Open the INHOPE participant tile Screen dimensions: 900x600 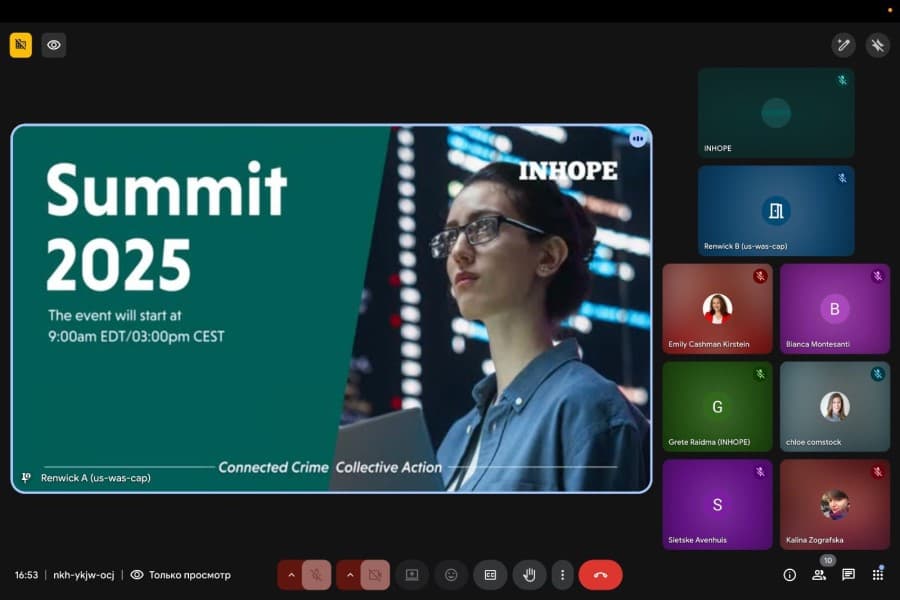[x=776, y=113]
